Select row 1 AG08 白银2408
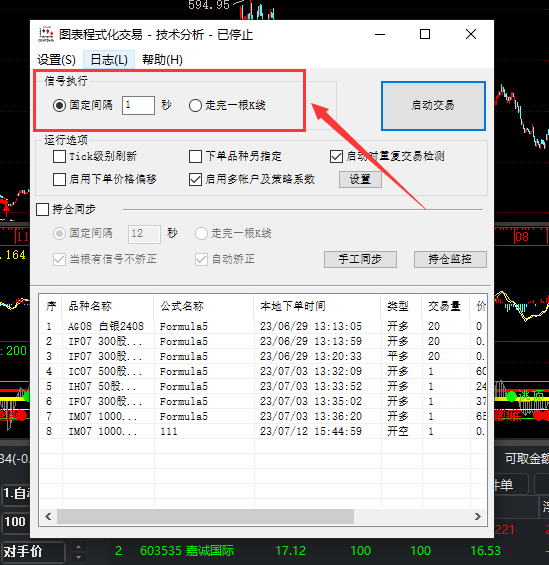This screenshot has height=565, width=549. (263, 326)
